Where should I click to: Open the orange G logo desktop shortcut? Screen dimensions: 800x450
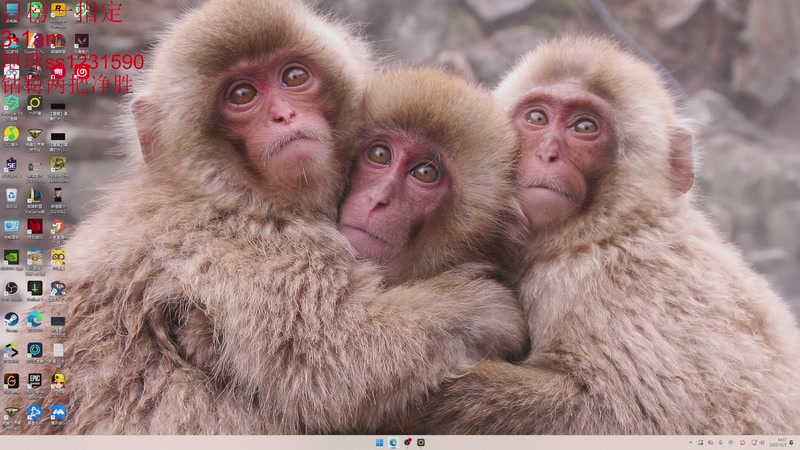(x=11, y=381)
